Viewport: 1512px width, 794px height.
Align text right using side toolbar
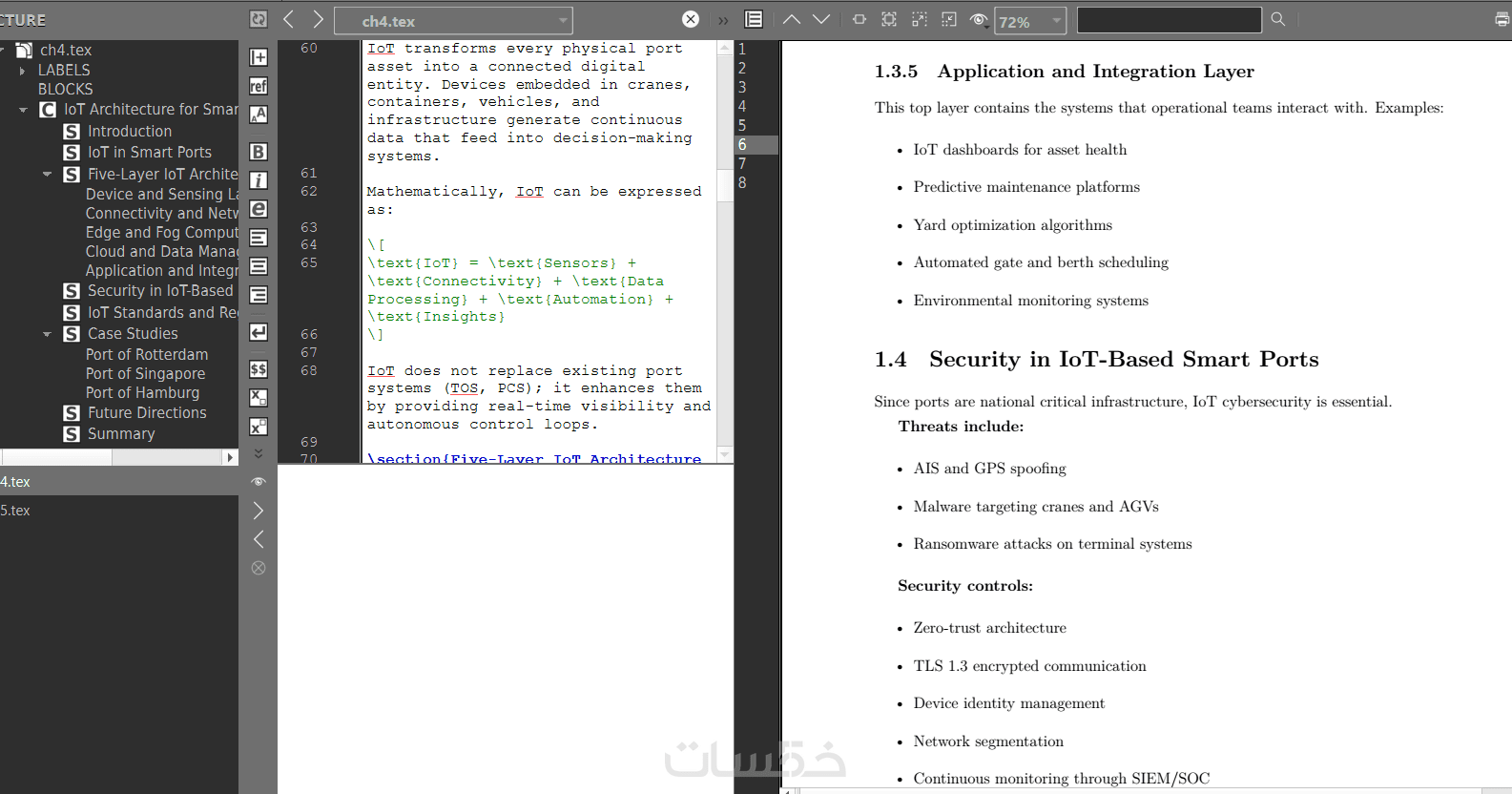click(259, 295)
